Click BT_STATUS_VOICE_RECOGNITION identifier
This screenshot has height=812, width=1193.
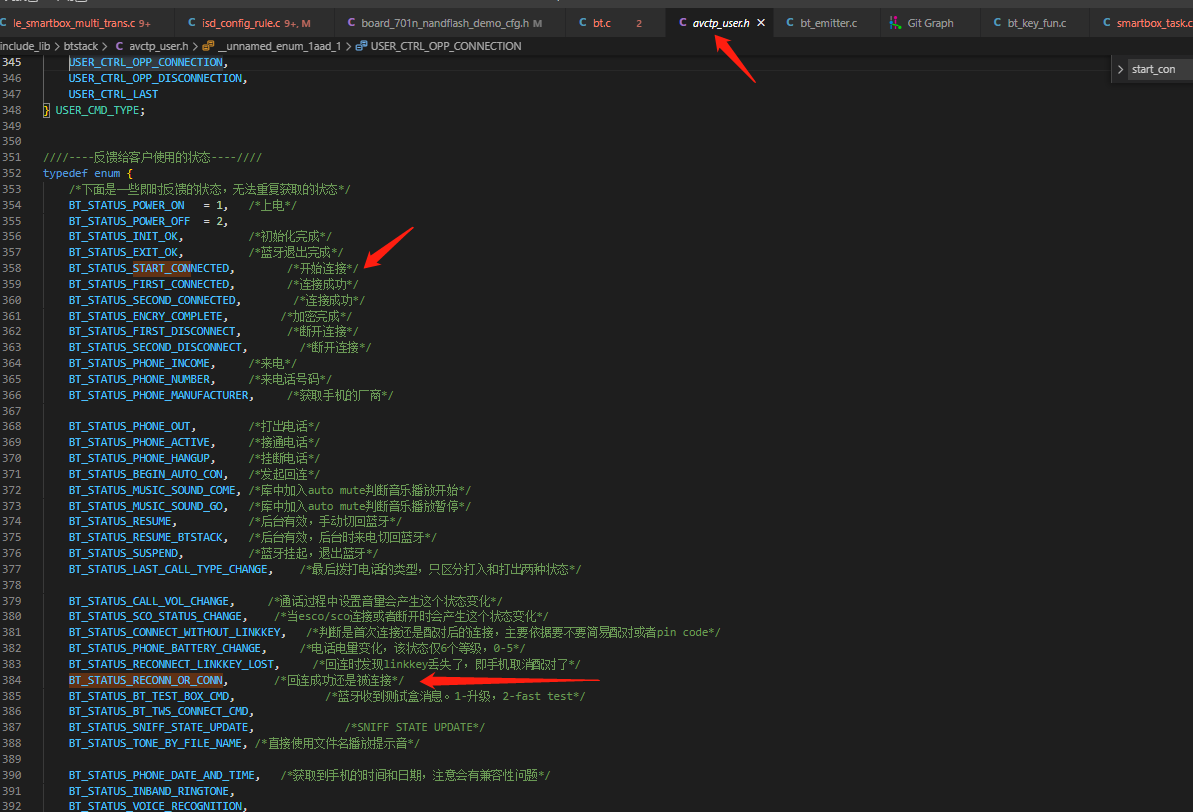(x=155, y=806)
